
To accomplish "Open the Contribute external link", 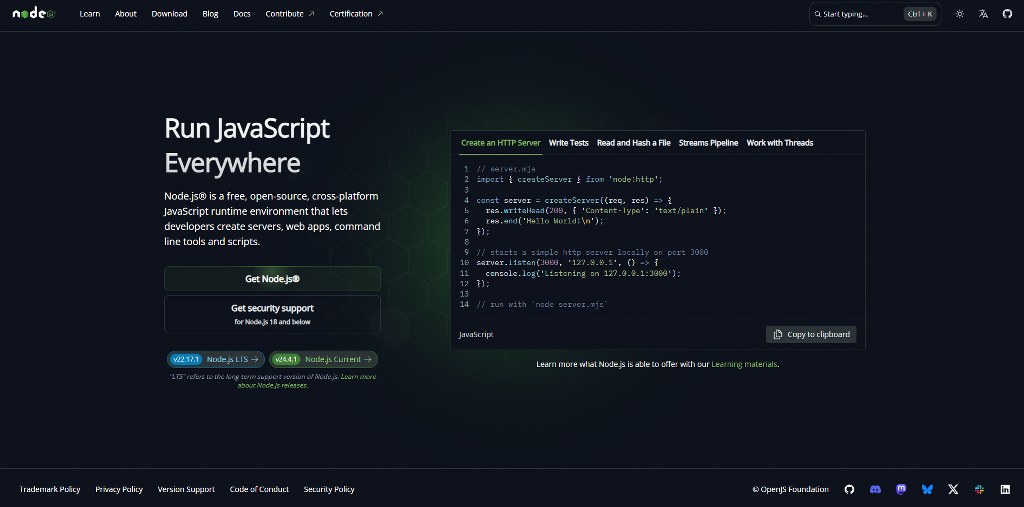I will click(x=290, y=14).
